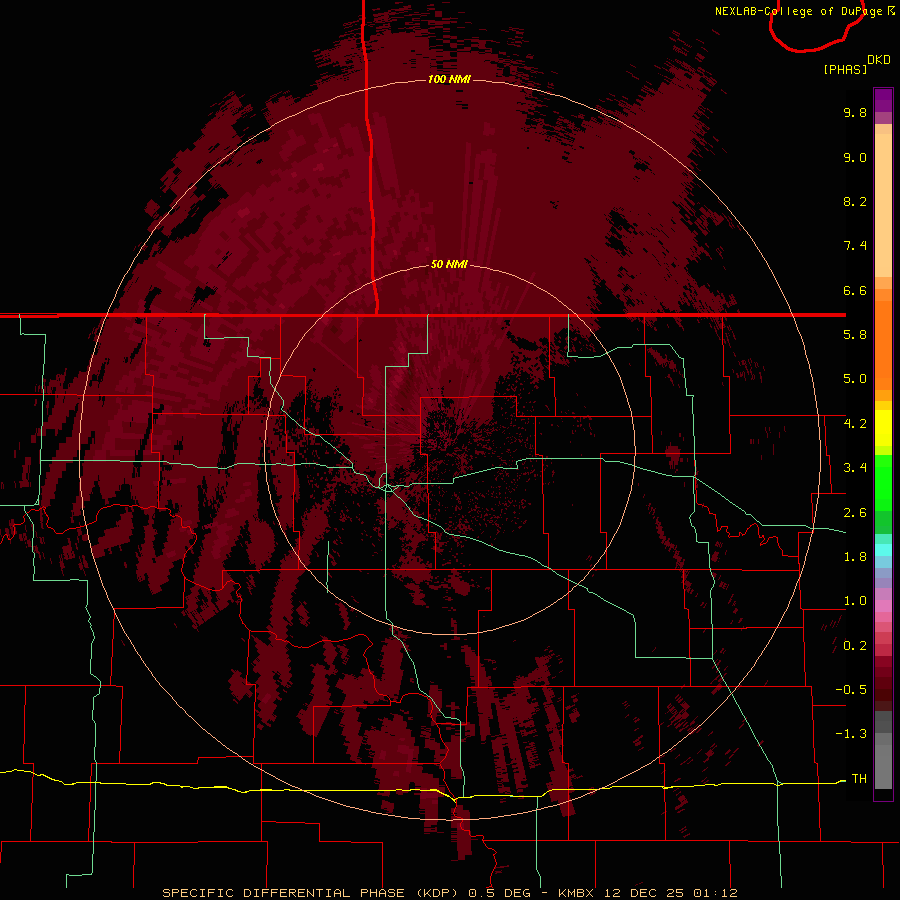Click the [PHAS] legend label

(845, 69)
